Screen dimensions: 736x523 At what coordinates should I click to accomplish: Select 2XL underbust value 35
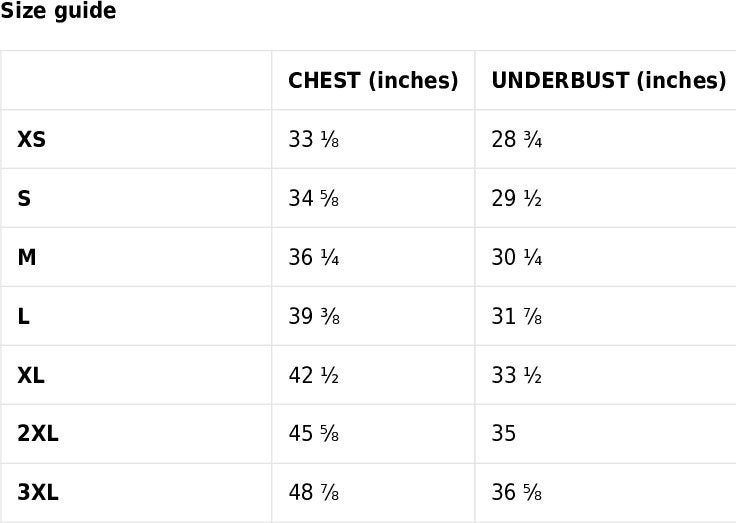tap(504, 433)
